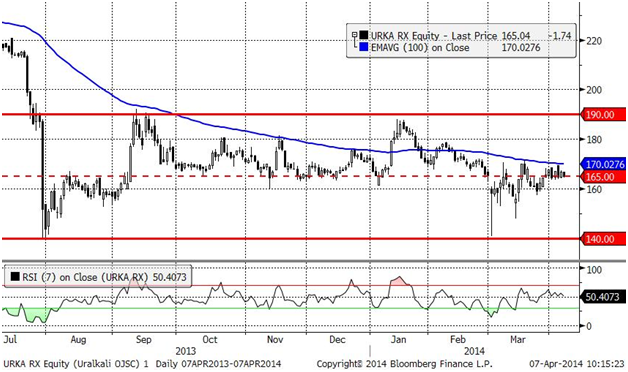Click the 'Nov' month axis label
Image resolution: width=628 pixels, height=372 pixels.
pos(275,340)
